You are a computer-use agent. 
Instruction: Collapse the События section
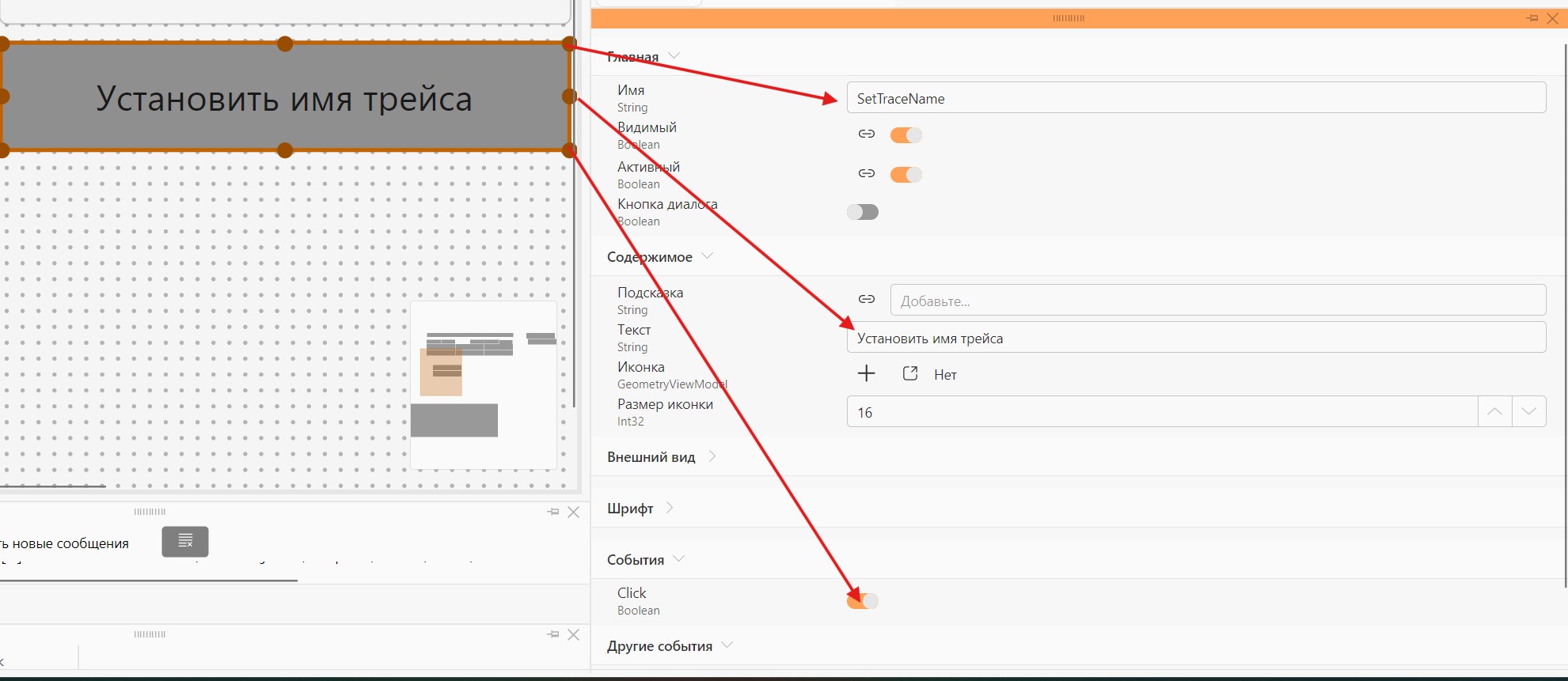(679, 559)
